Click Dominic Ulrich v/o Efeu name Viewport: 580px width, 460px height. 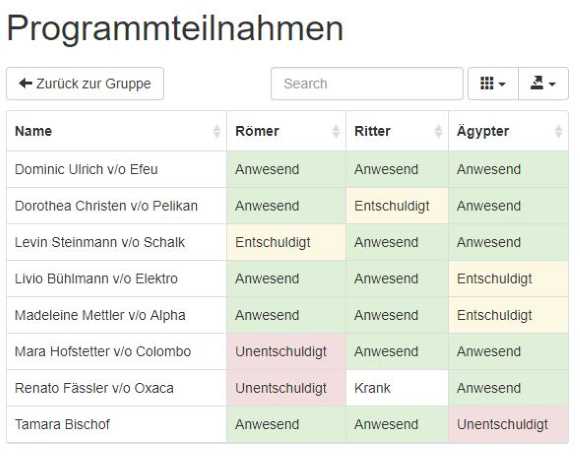click(86, 169)
